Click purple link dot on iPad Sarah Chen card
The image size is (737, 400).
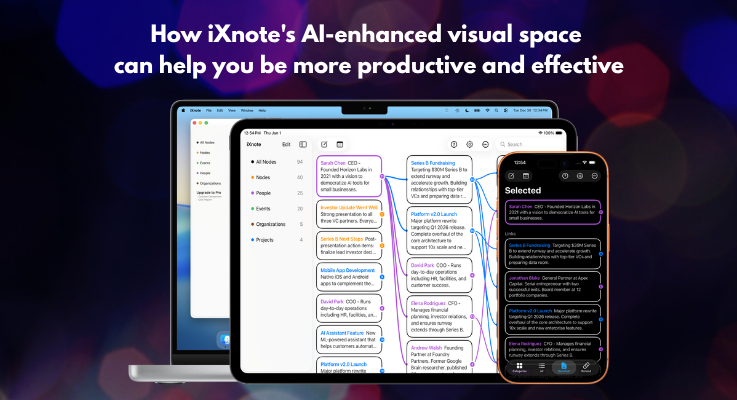(x=382, y=177)
